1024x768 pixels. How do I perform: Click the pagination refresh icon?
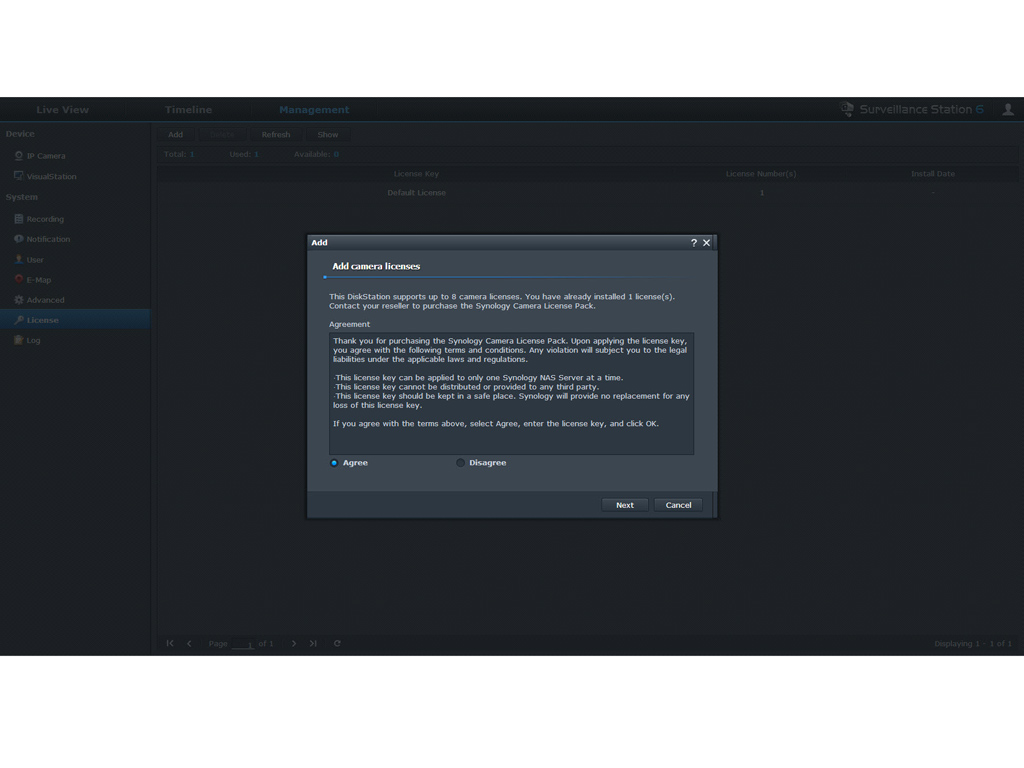point(337,643)
